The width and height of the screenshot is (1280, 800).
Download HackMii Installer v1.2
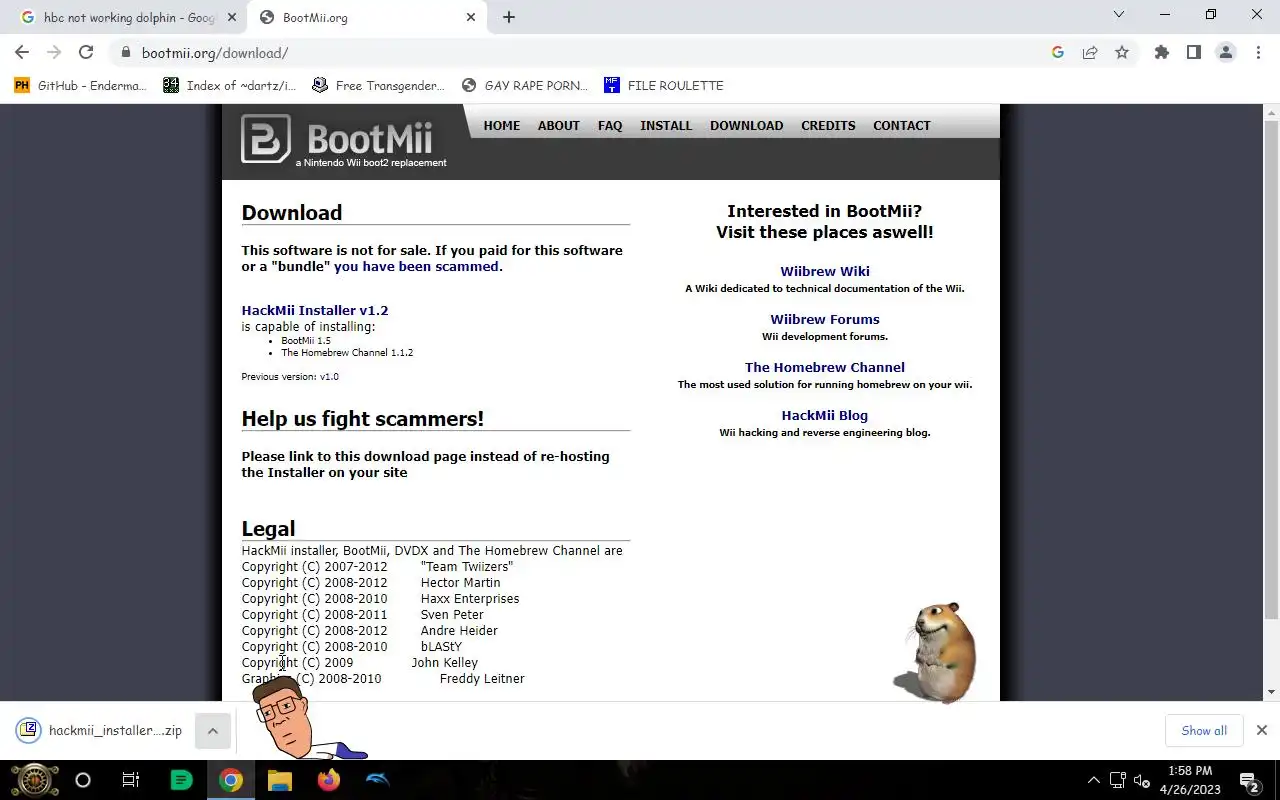click(x=315, y=310)
